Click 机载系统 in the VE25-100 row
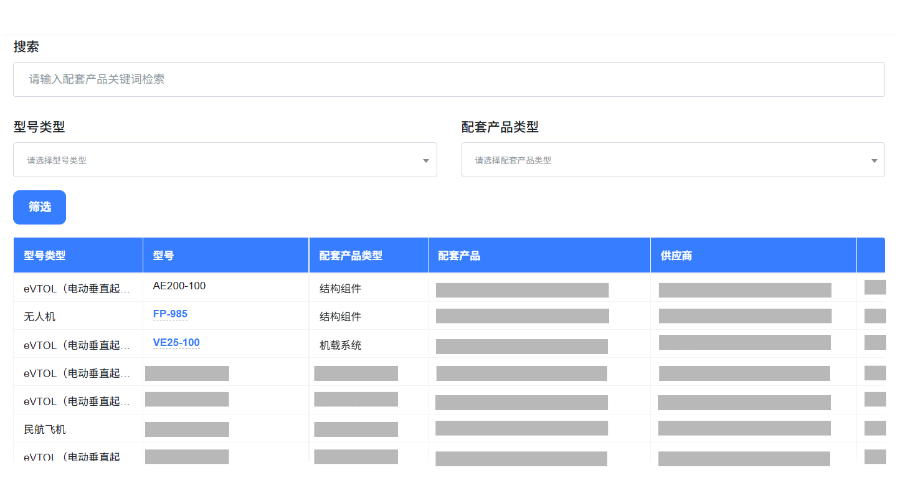 point(340,345)
